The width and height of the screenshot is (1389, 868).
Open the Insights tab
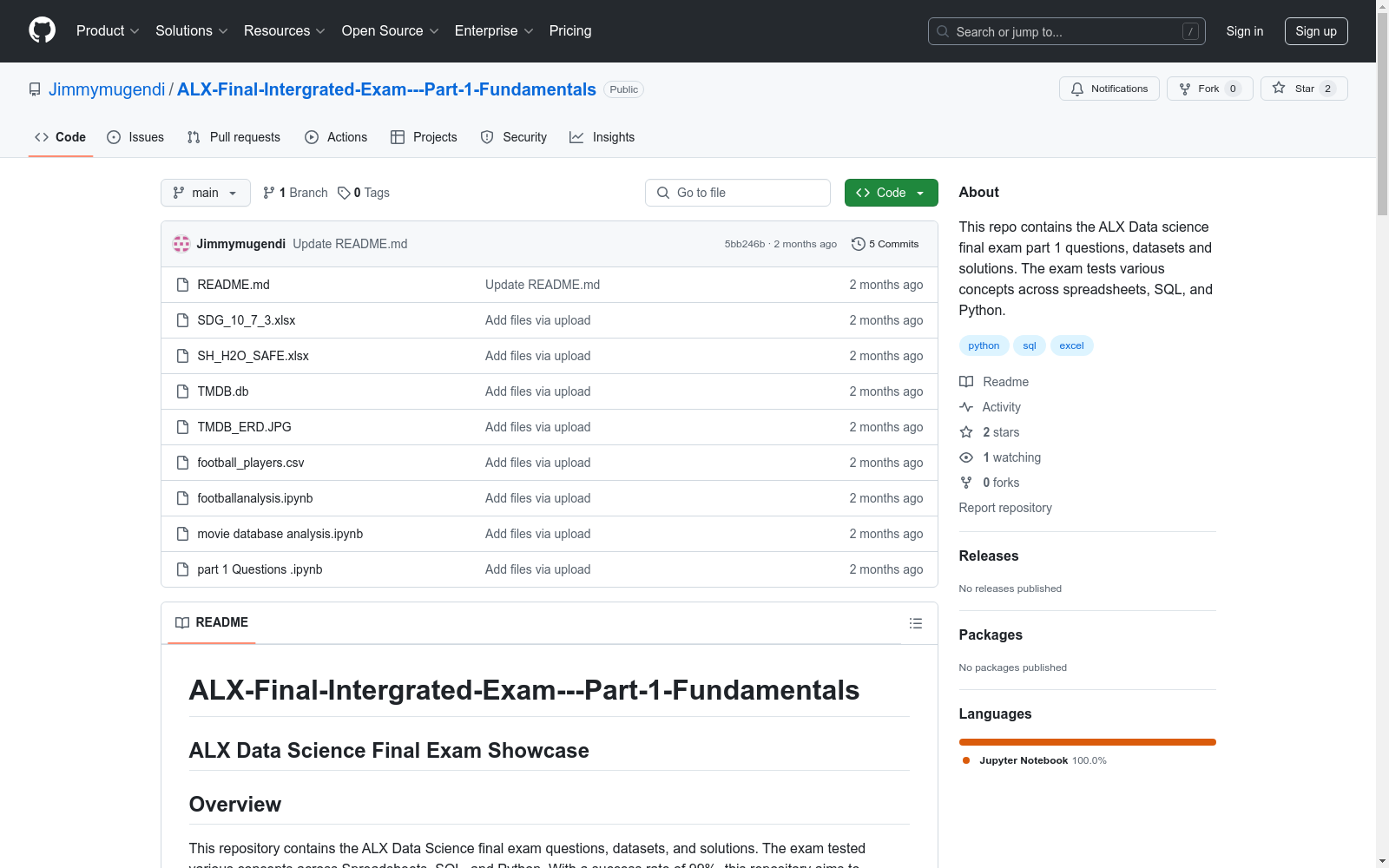[x=602, y=137]
